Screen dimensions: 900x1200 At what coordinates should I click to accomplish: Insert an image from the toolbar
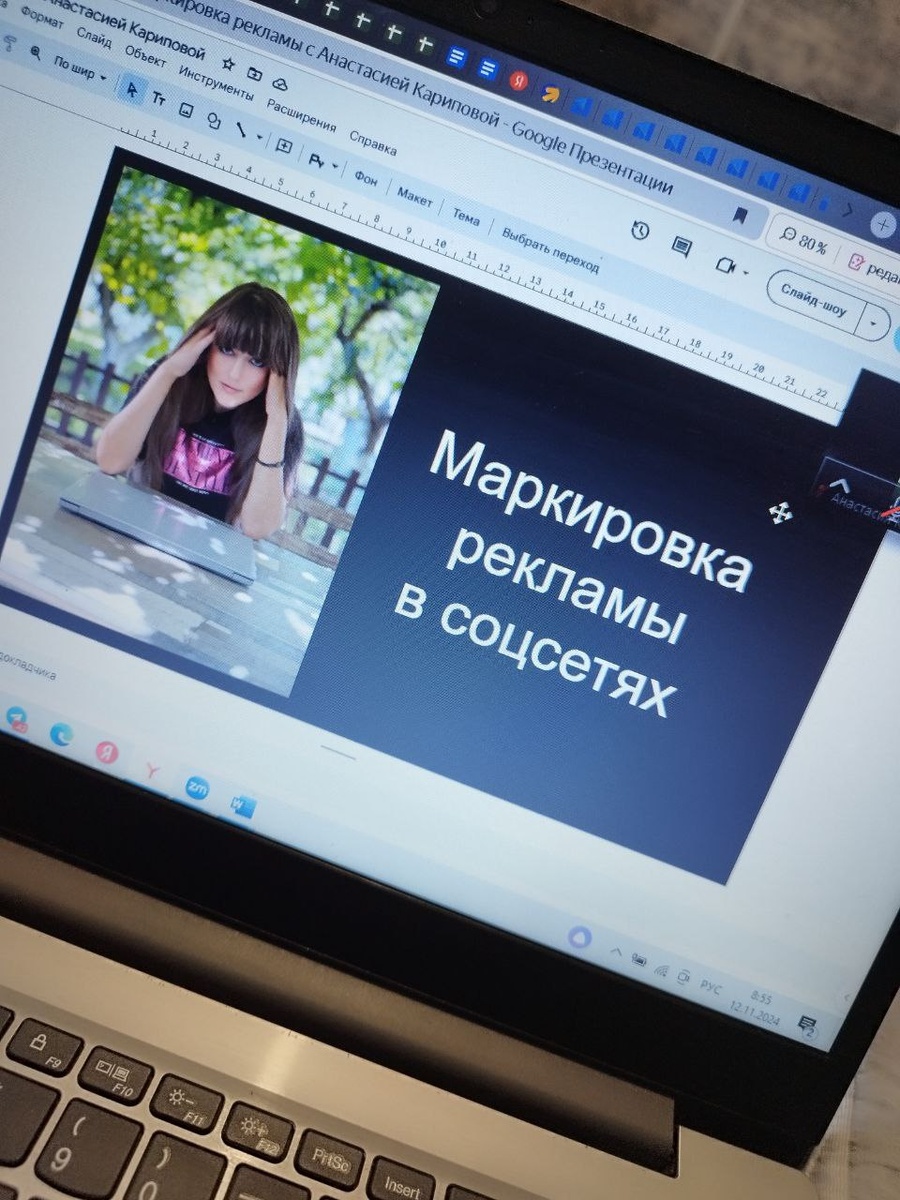[186, 108]
